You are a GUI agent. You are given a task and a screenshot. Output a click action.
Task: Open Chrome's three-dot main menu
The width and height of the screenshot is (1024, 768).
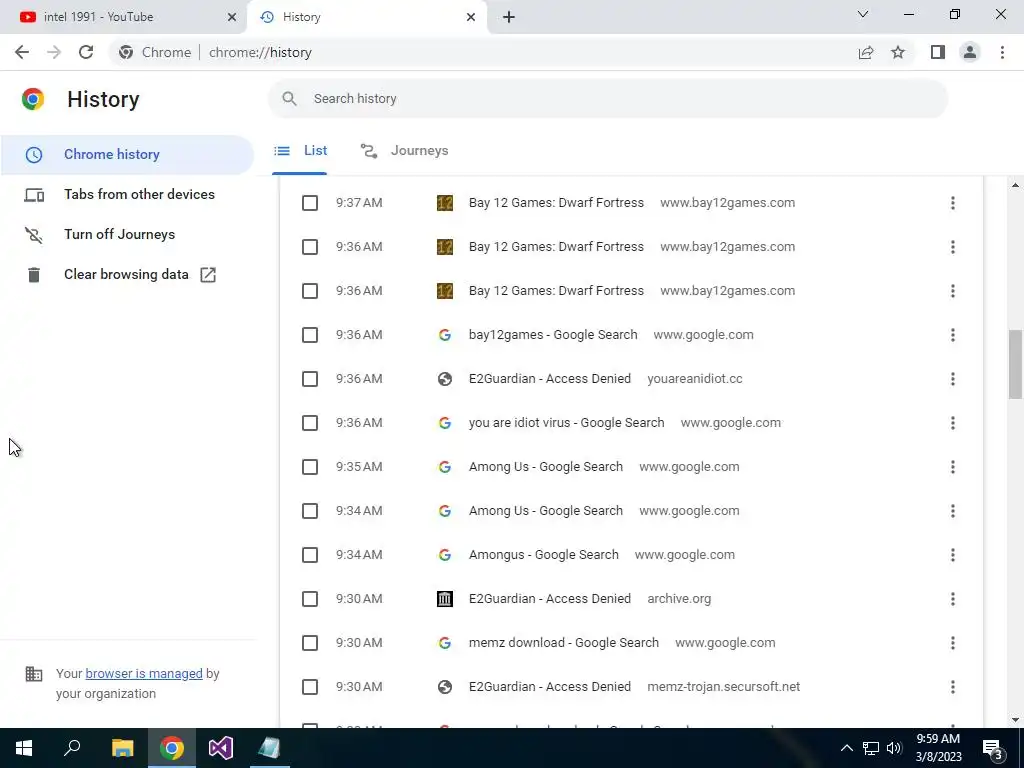[1002, 52]
